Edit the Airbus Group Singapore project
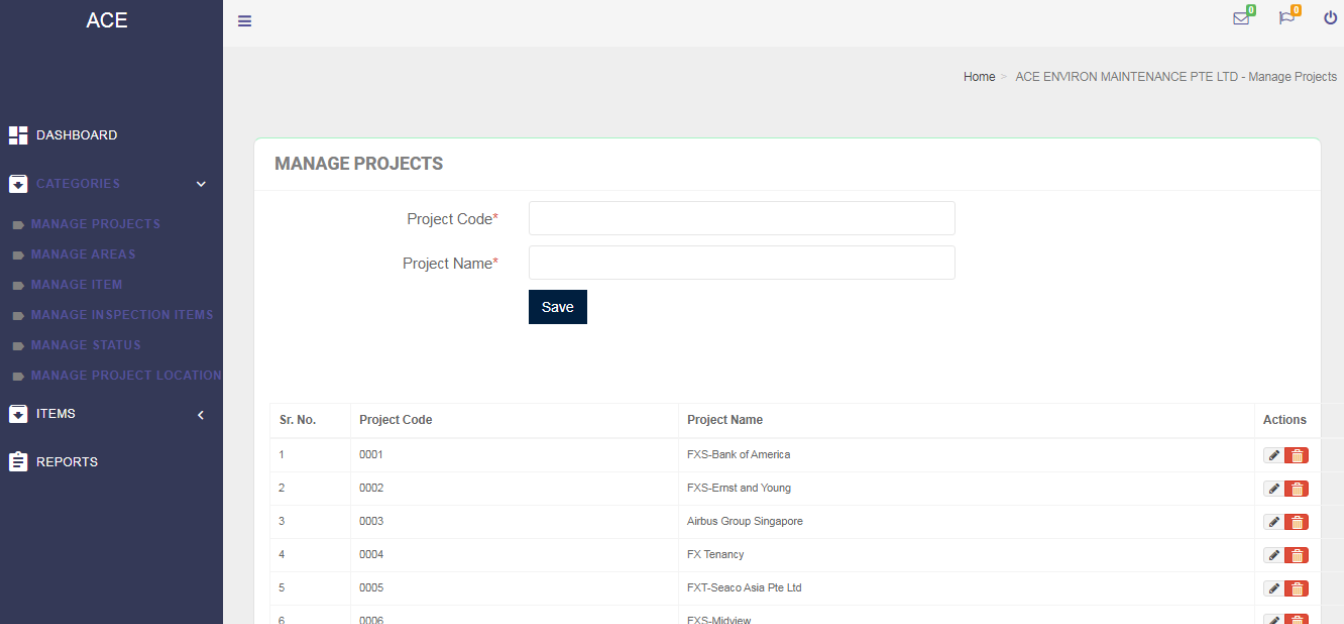 coord(1273,522)
